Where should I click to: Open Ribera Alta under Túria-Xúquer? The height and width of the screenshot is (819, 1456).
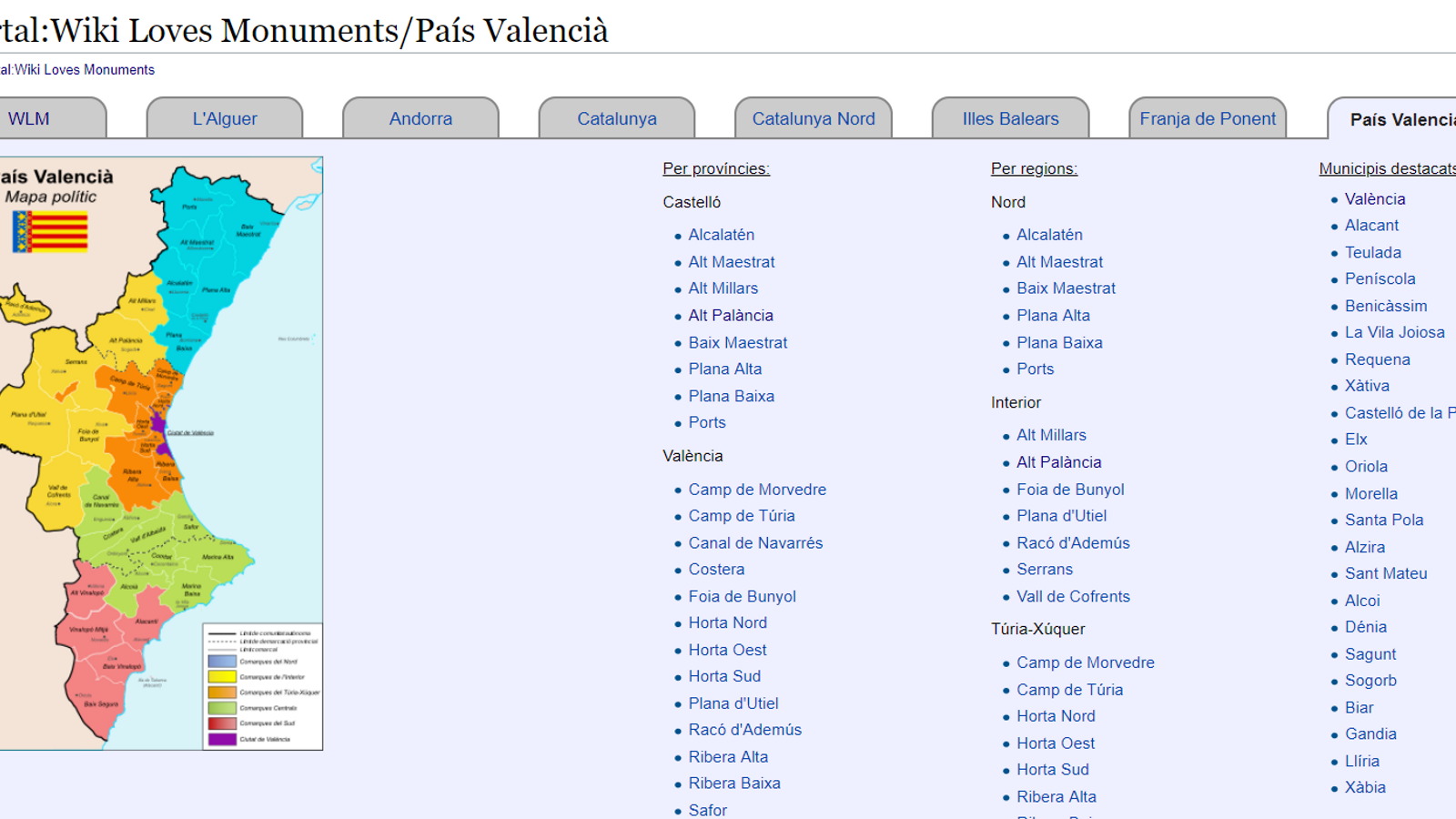point(1057,797)
